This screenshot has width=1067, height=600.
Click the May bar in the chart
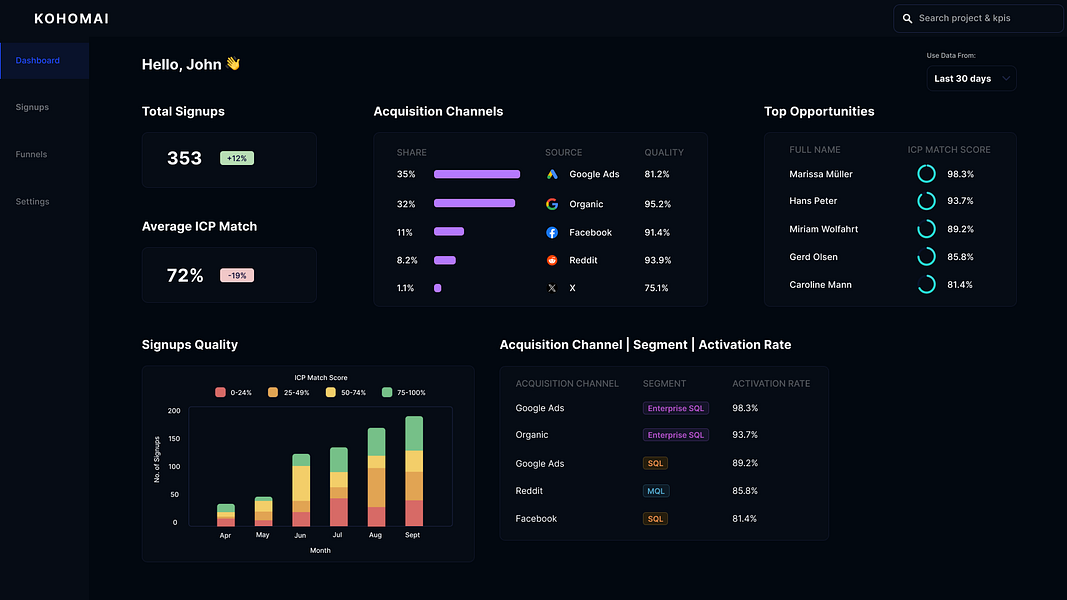(263, 512)
